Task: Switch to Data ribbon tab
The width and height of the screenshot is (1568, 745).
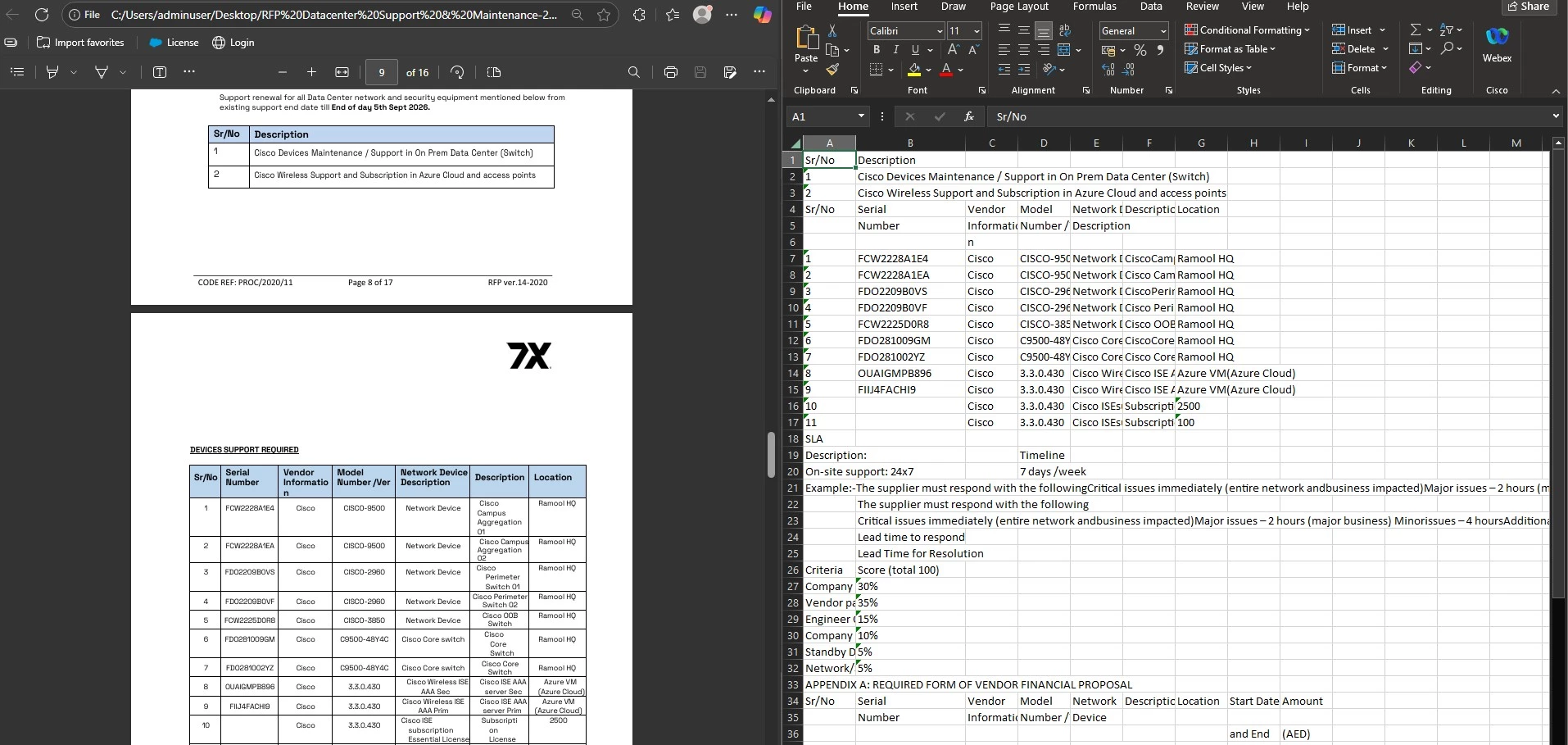Action: click(1151, 7)
